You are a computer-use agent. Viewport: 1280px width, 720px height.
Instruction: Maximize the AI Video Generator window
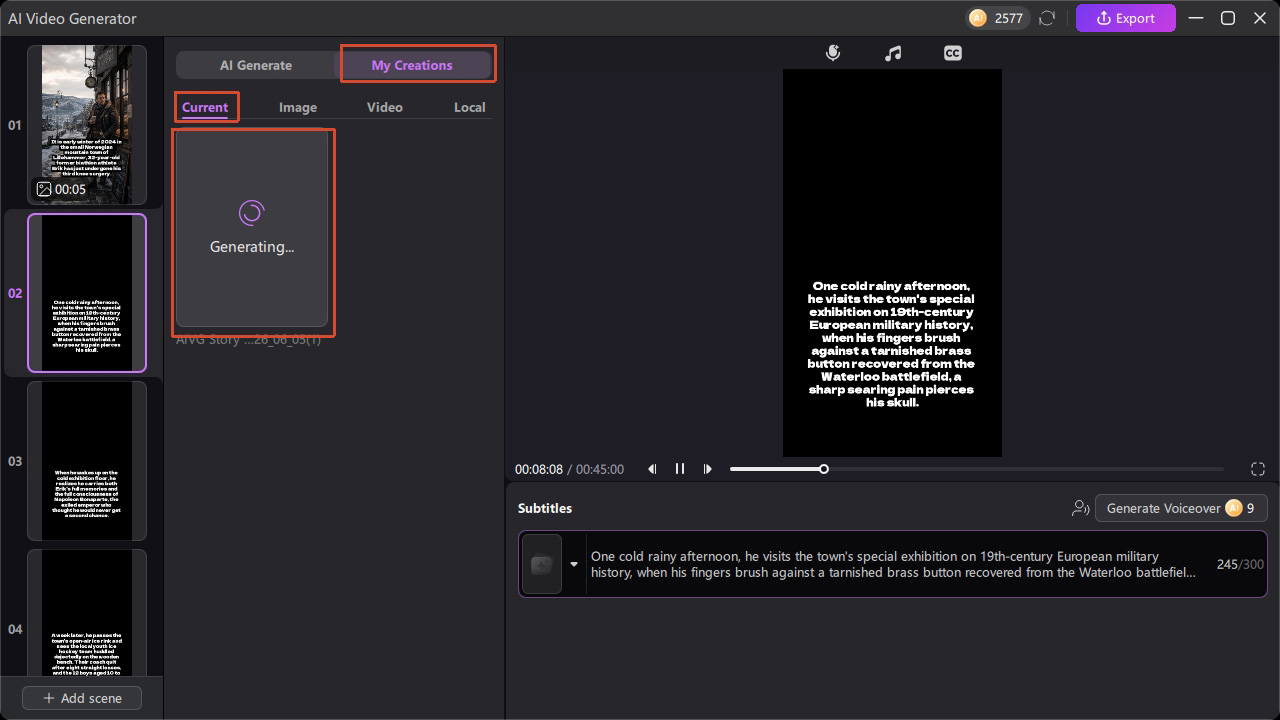coord(1228,18)
